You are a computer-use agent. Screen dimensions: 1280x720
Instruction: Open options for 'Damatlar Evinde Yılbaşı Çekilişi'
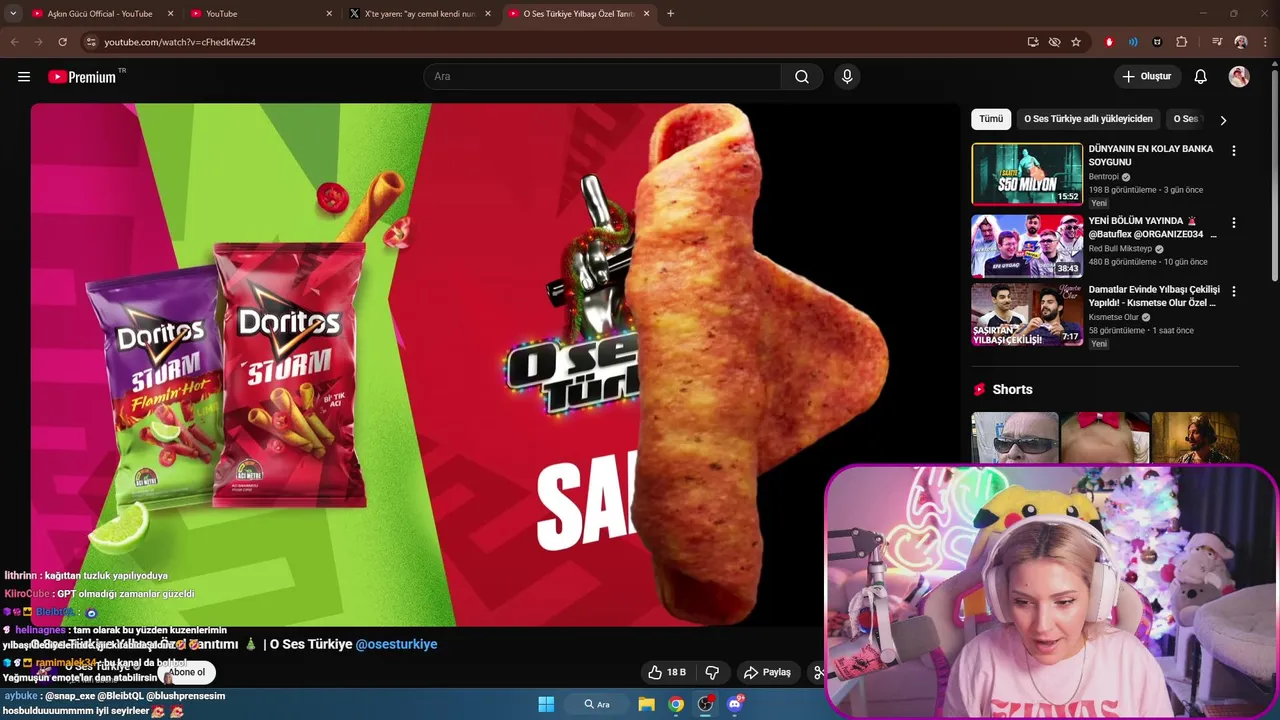point(1233,292)
